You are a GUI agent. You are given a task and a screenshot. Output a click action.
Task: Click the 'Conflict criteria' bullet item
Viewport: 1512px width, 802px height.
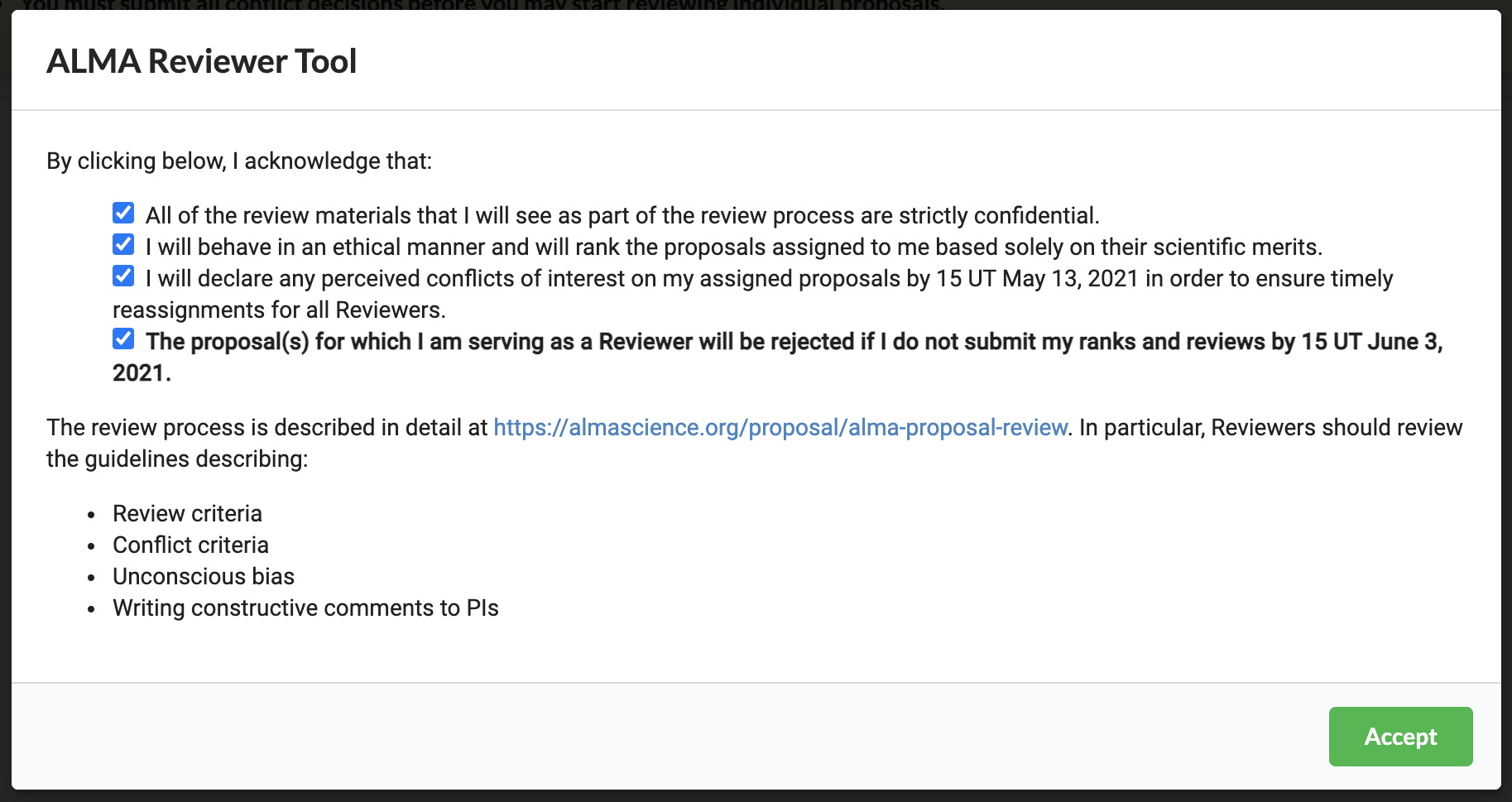tap(190, 545)
